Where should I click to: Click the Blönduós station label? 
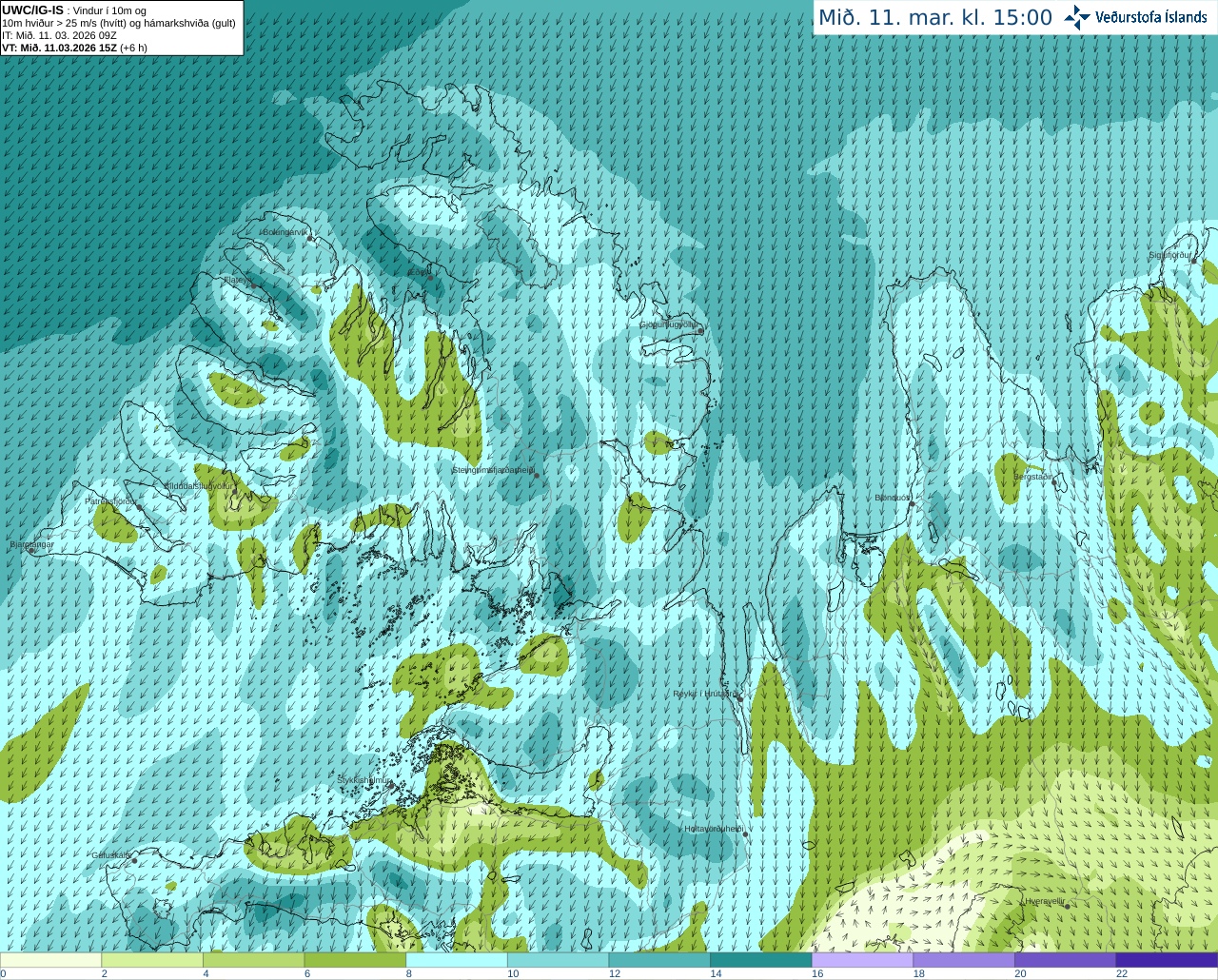893,498
